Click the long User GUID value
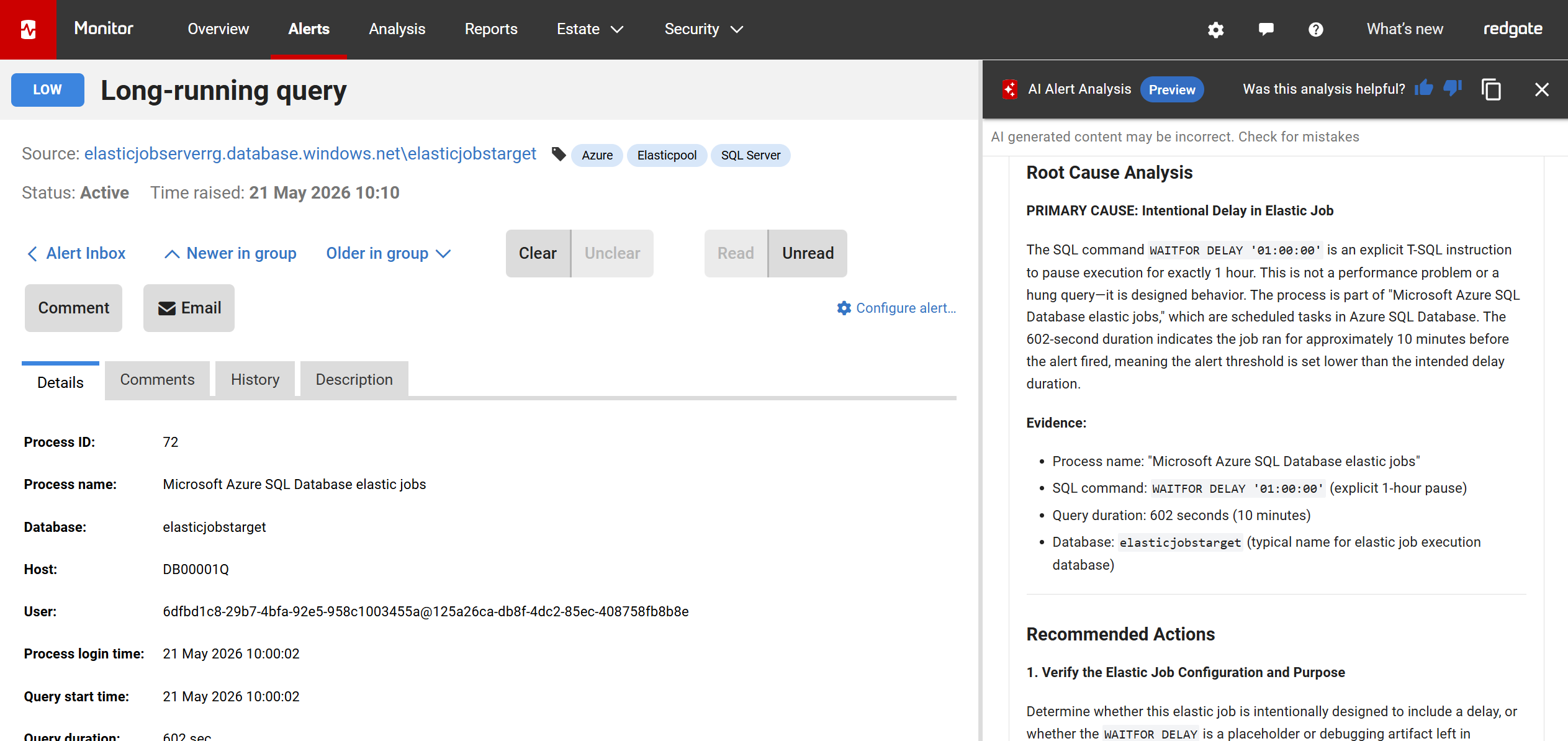The image size is (1568, 741). [x=426, y=611]
